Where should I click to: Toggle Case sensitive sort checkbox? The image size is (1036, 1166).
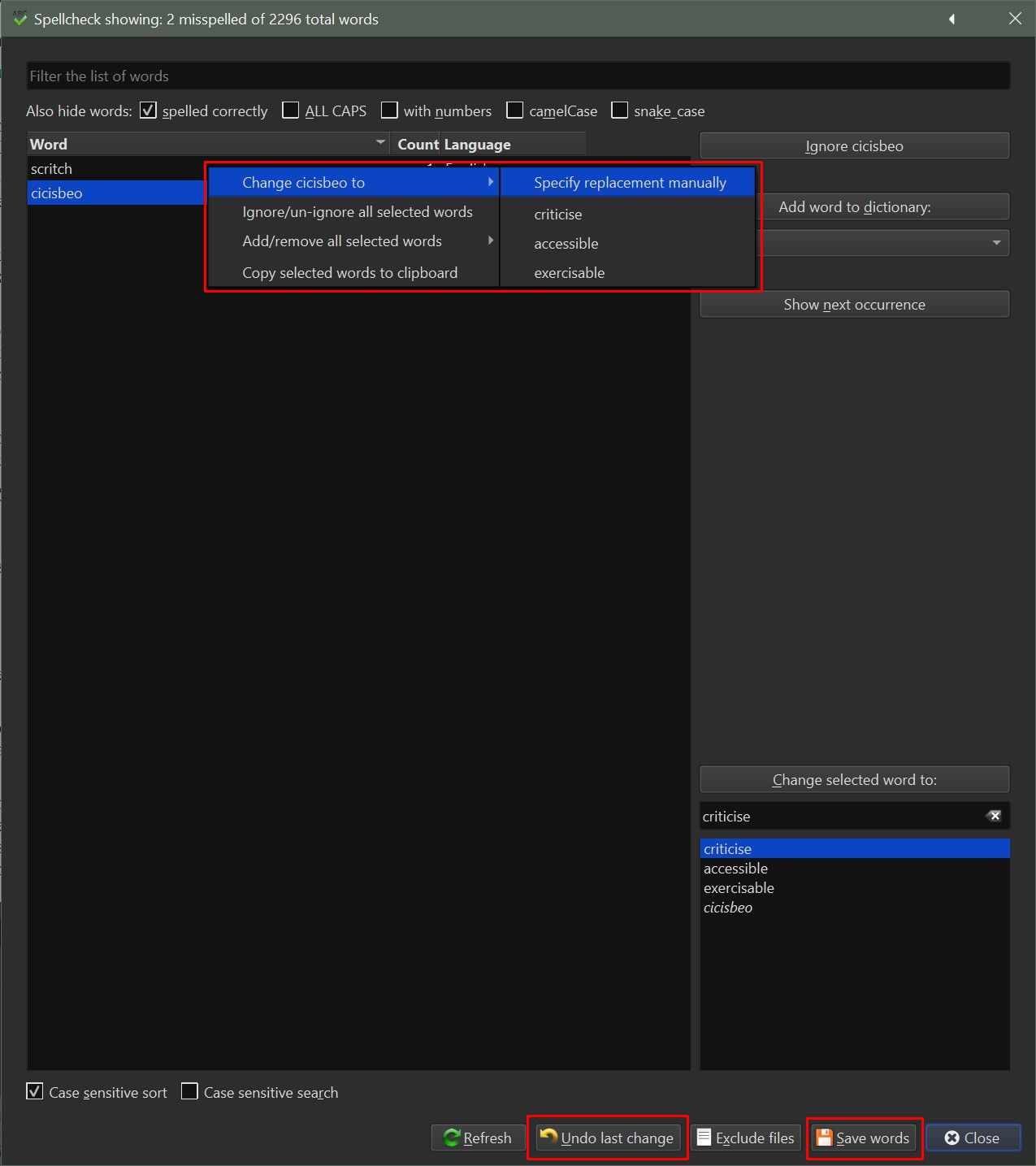coord(34,1091)
